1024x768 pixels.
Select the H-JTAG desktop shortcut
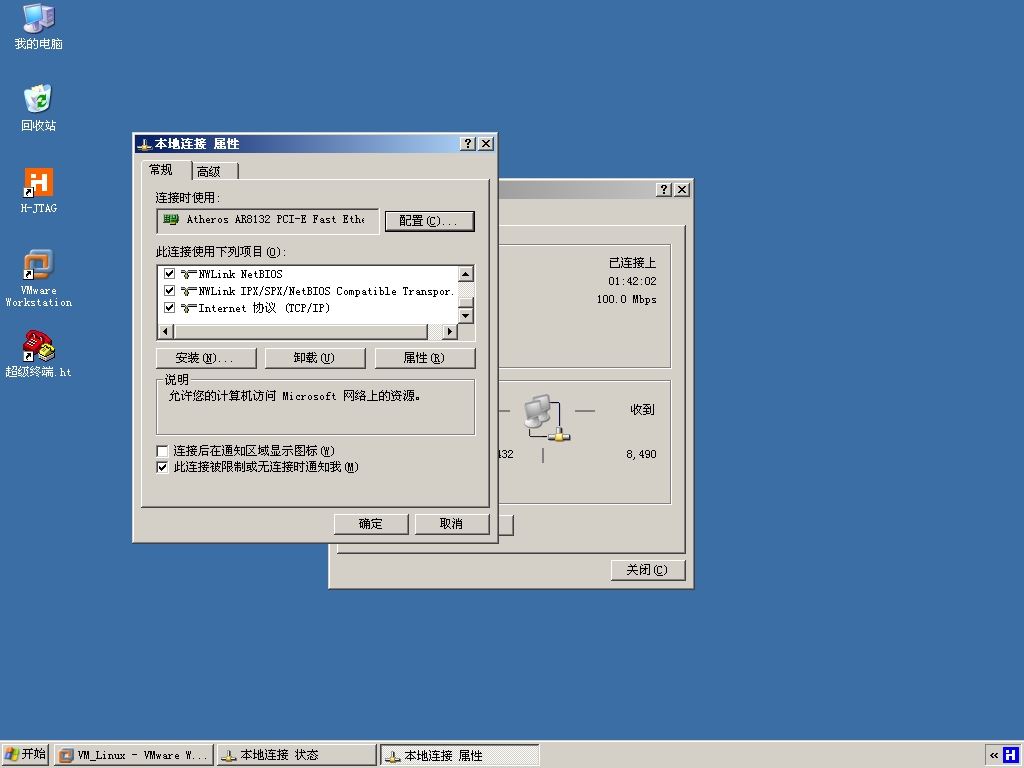pos(39,191)
